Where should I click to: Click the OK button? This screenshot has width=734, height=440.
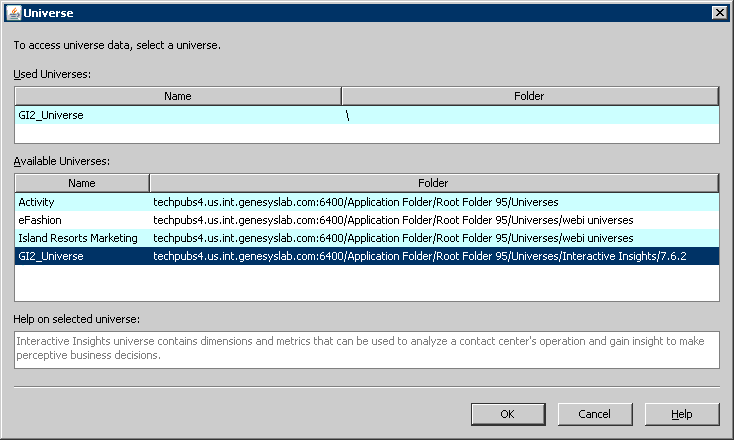pos(507,414)
